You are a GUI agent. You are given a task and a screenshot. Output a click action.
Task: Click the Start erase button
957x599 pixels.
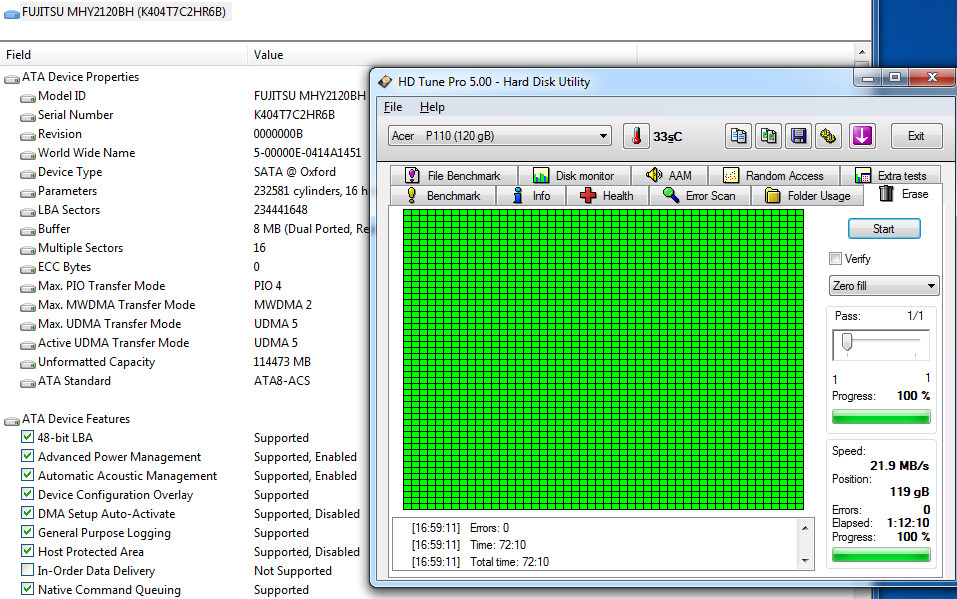[884, 229]
